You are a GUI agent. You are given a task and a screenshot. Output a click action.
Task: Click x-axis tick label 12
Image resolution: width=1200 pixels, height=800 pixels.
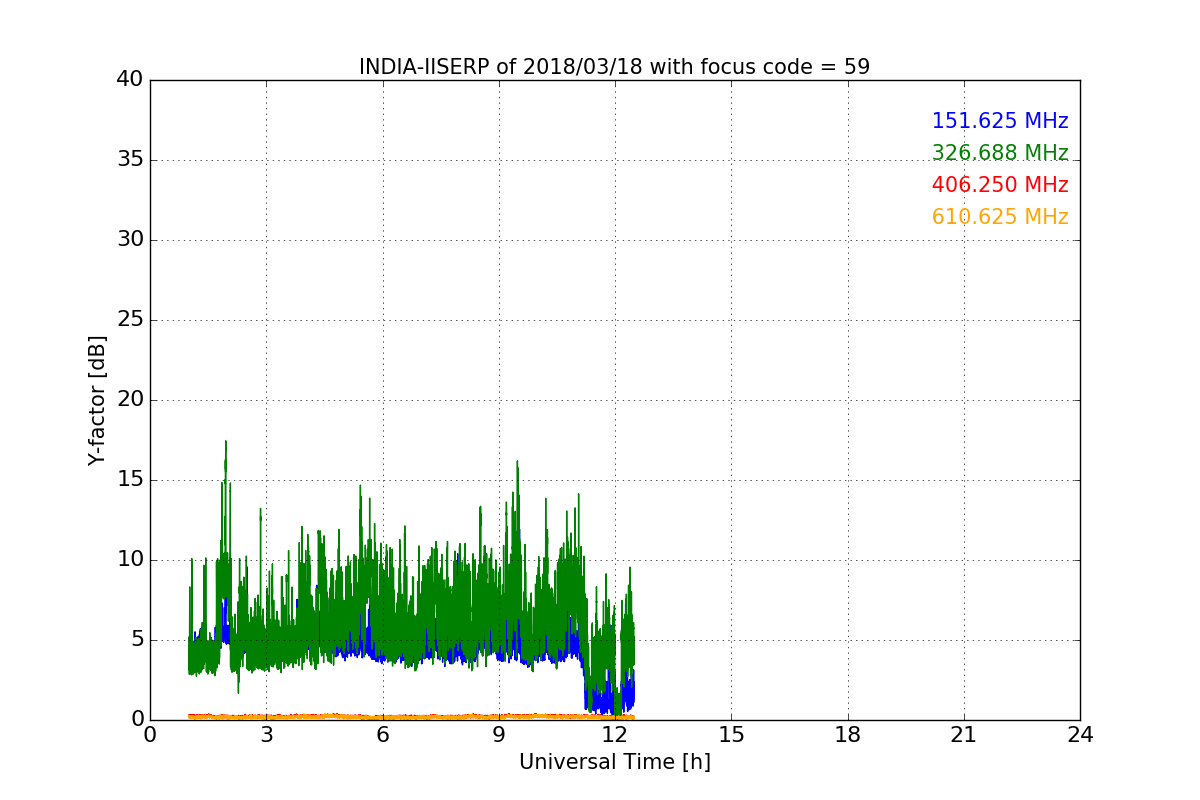coord(615,734)
